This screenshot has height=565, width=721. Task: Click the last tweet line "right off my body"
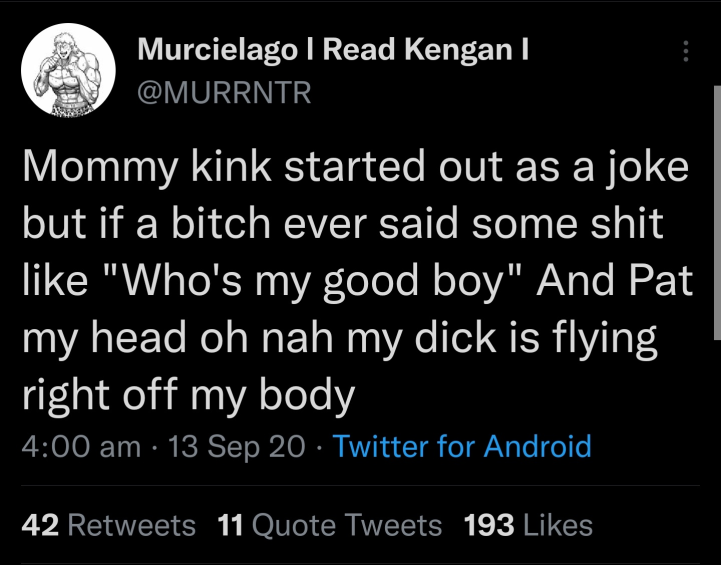tap(188, 396)
